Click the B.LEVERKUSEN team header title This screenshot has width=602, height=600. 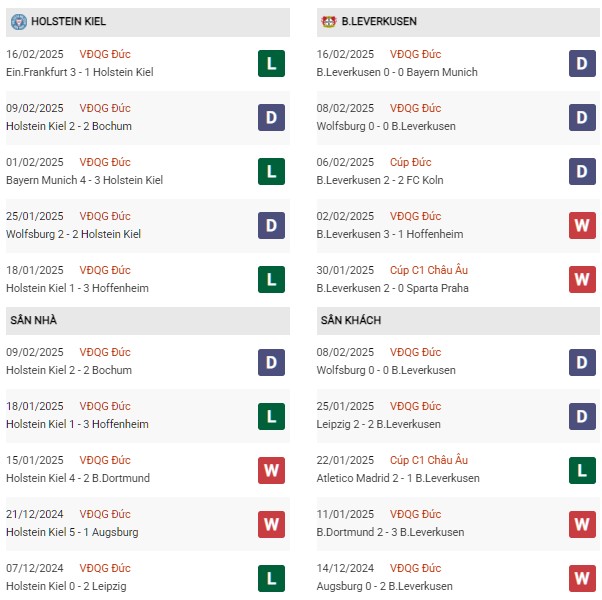click(x=379, y=21)
